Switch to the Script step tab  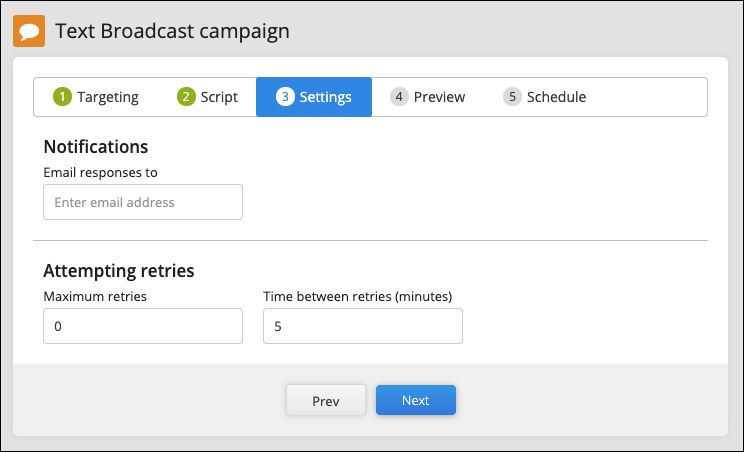[207, 97]
